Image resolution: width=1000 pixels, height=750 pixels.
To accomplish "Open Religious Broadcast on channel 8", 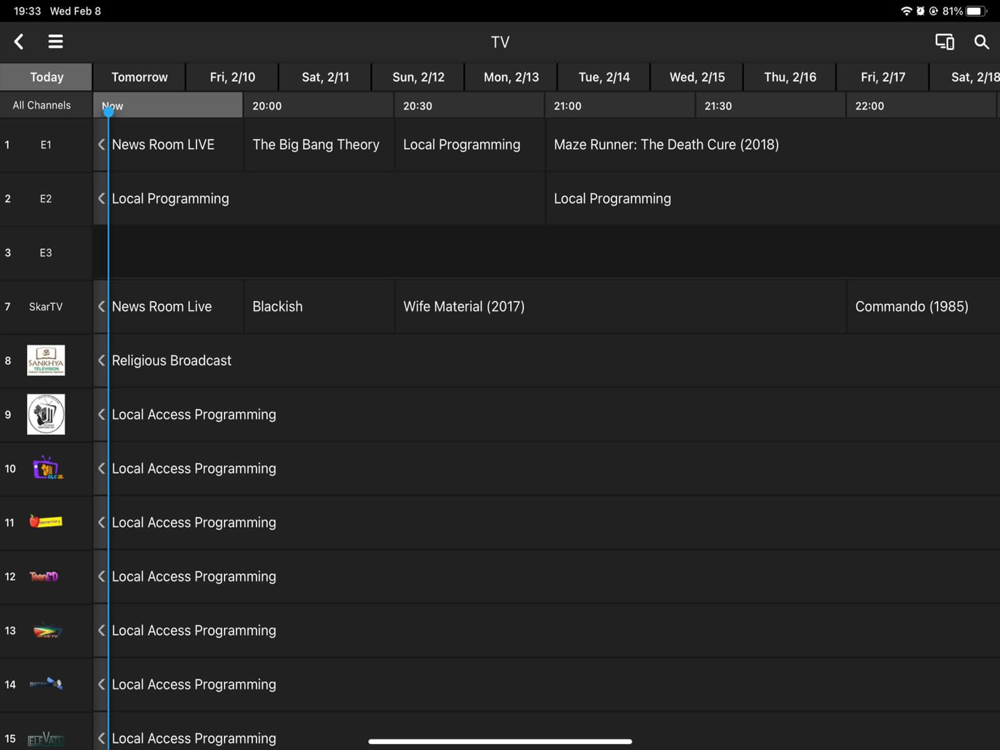I will 547,360.
